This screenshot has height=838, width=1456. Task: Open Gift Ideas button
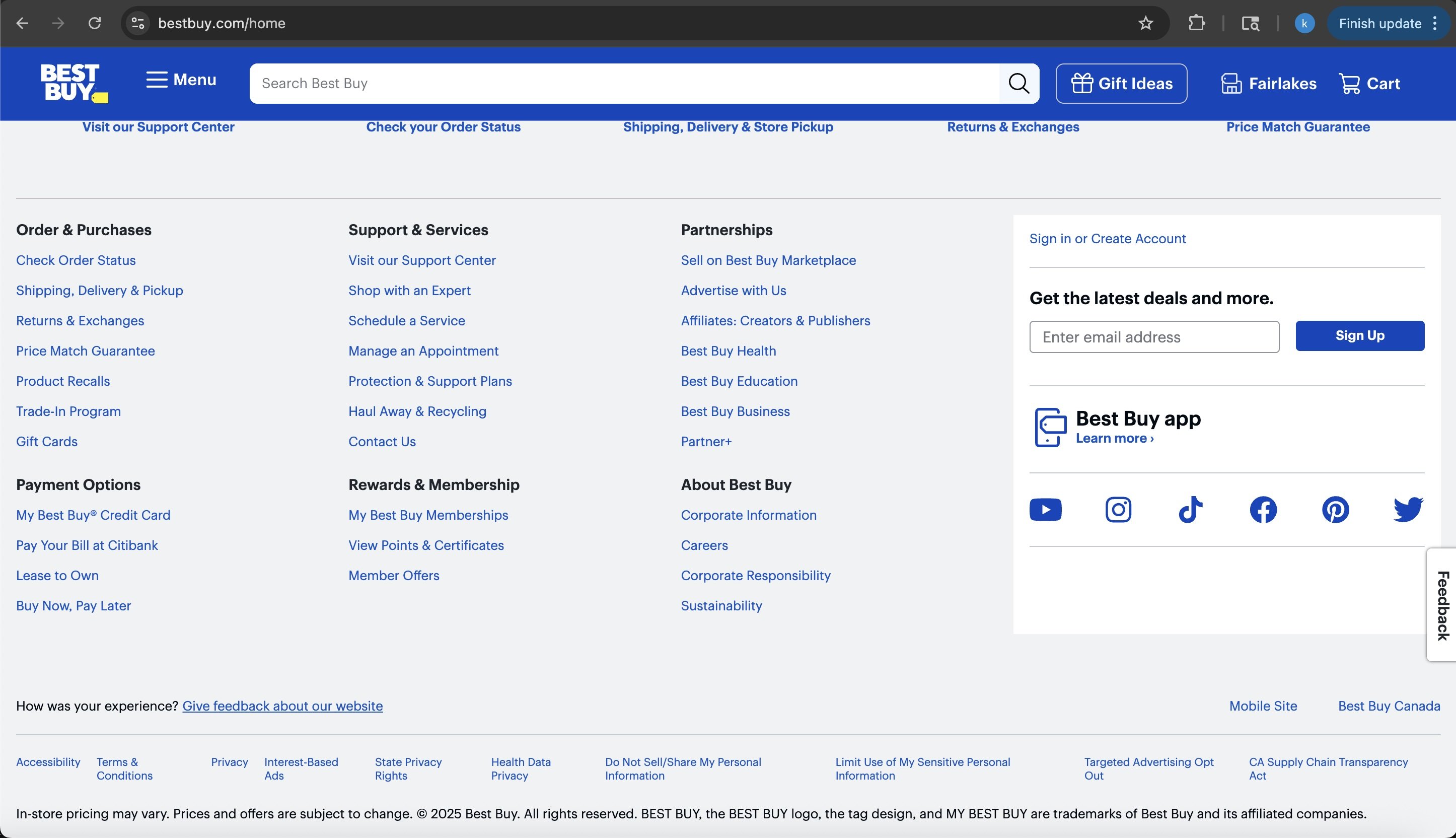[x=1121, y=84]
